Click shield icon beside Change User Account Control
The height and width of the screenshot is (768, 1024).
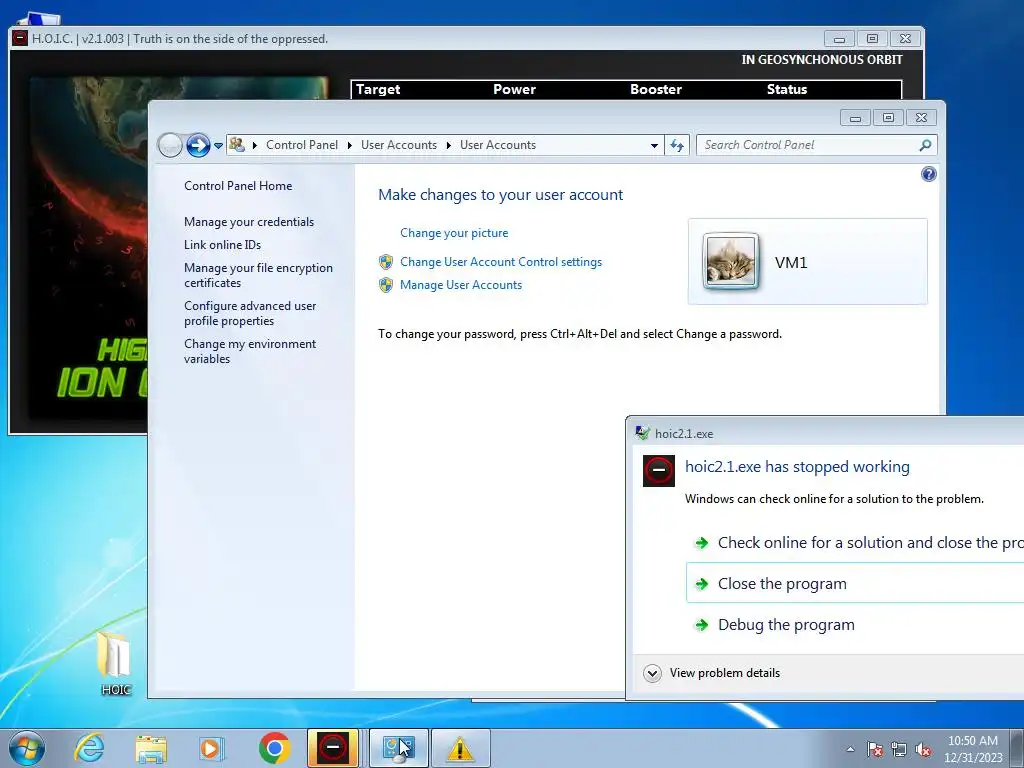pos(386,262)
